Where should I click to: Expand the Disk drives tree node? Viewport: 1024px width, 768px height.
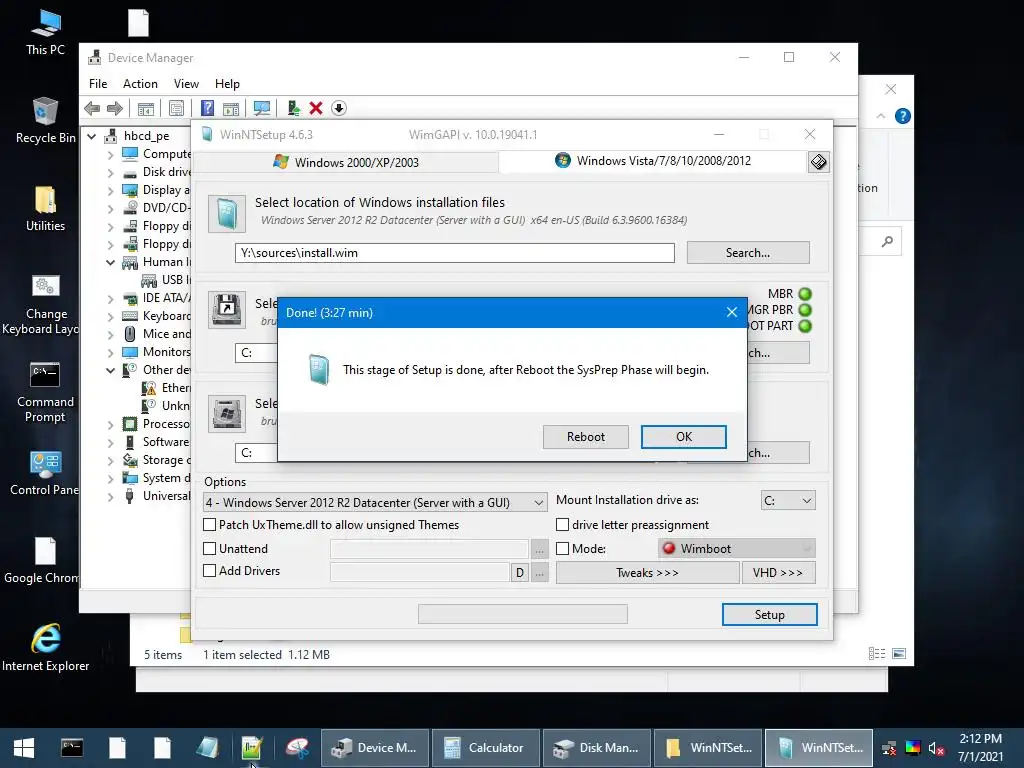click(110, 172)
